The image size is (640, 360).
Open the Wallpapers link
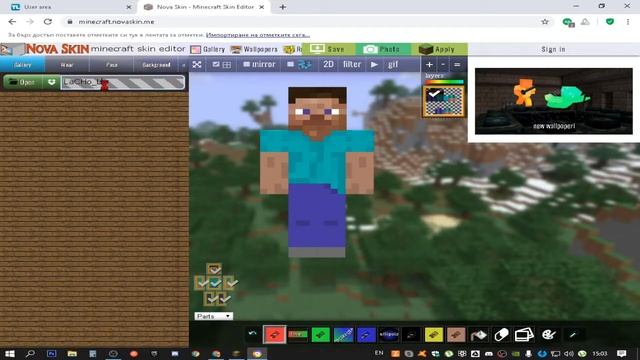click(254, 49)
